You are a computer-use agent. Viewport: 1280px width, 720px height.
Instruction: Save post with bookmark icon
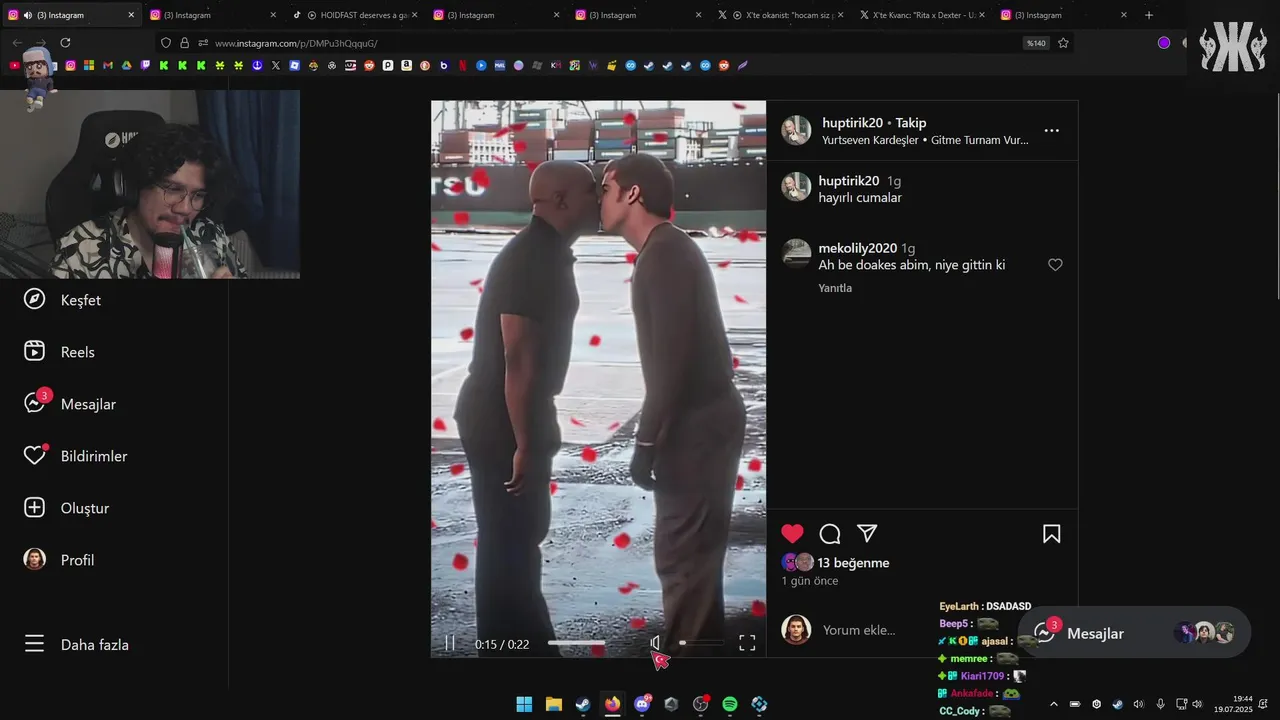pos(1051,534)
